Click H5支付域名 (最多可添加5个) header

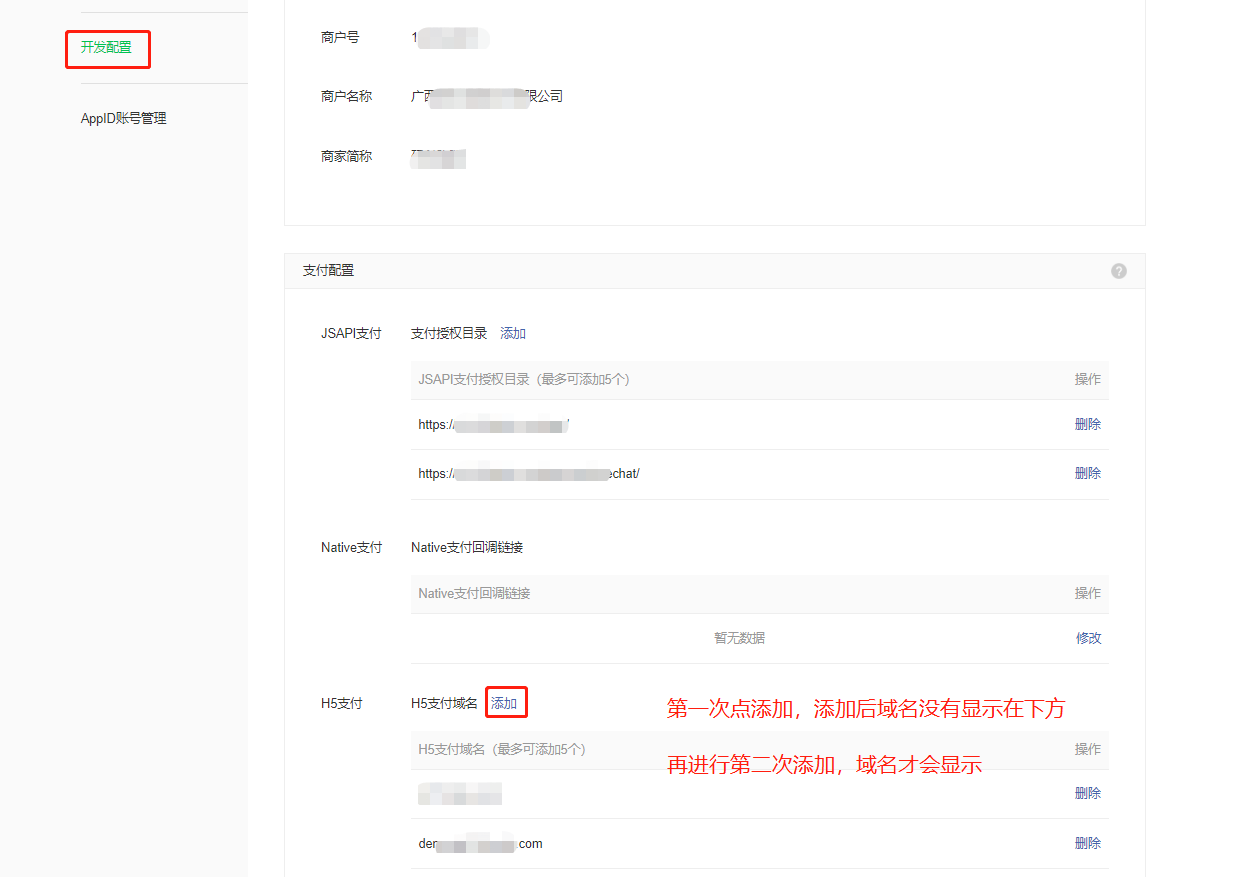click(x=502, y=749)
